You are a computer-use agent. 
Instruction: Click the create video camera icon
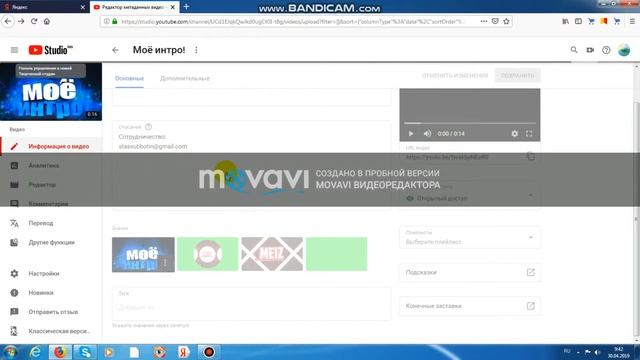click(x=590, y=50)
